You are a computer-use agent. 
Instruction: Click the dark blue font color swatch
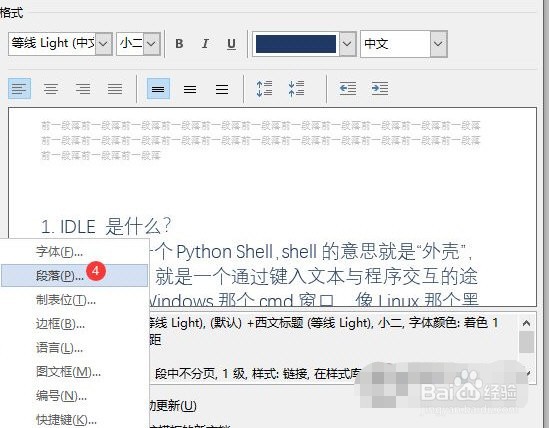pyautogui.click(x=296, y=44)
